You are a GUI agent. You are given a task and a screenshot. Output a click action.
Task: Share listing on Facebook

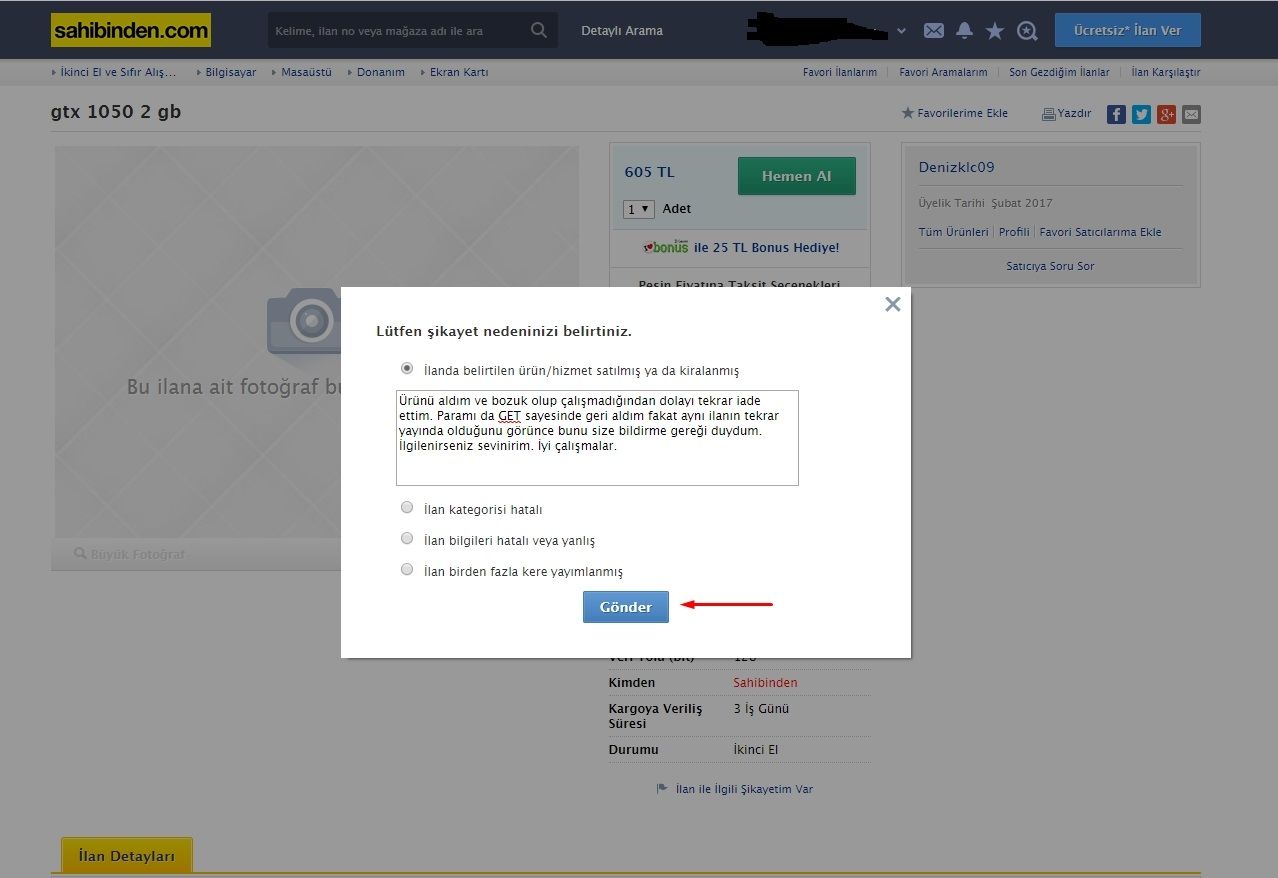1116,114
